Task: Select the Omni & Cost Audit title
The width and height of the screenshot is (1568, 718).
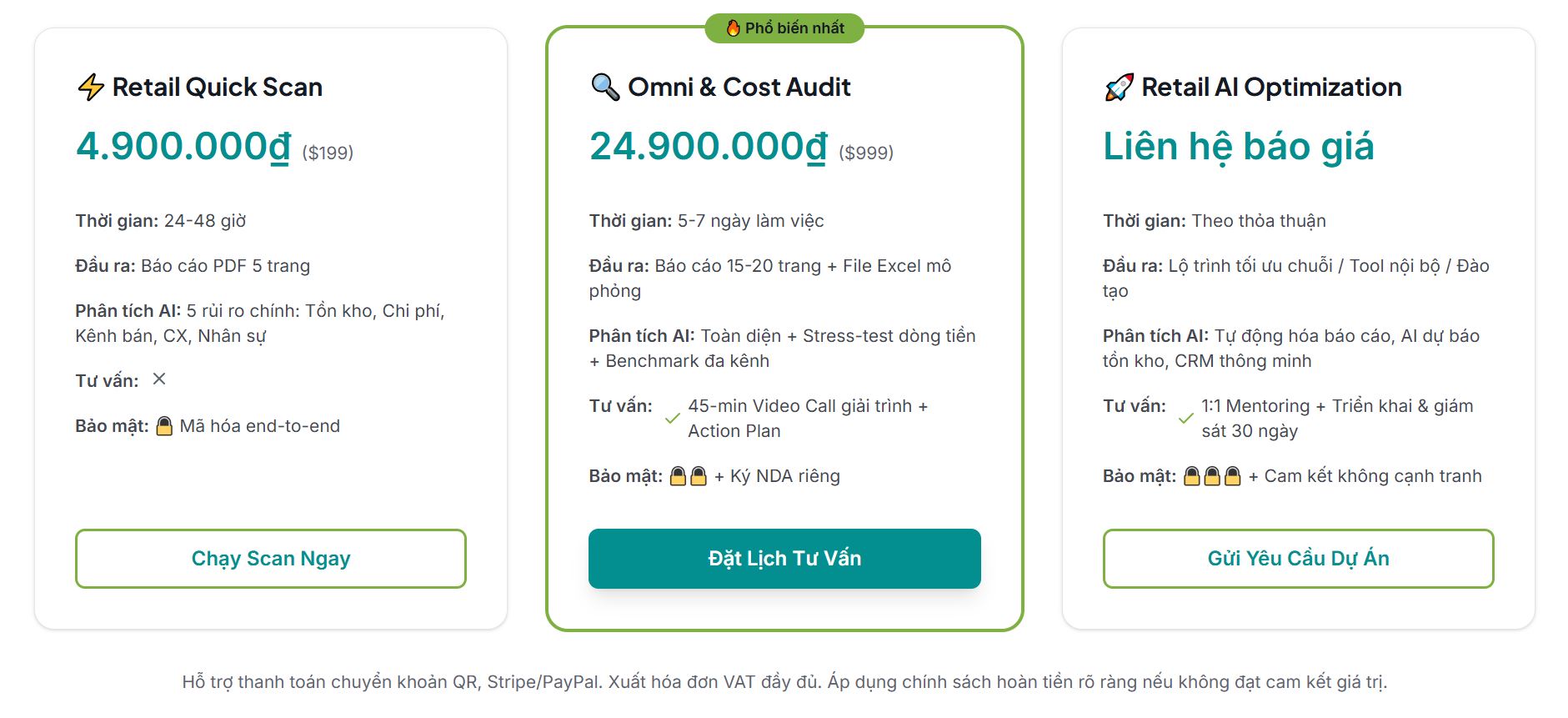Action: point(739,87)
